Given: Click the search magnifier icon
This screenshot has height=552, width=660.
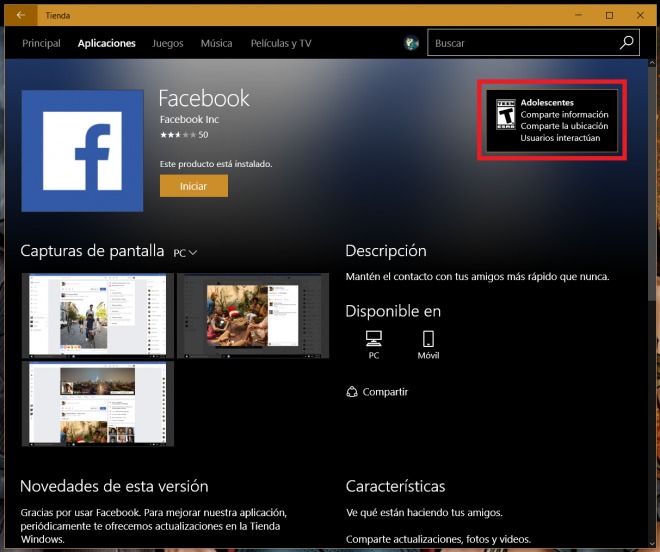Looking at the screenshot, I should point(627,43).
